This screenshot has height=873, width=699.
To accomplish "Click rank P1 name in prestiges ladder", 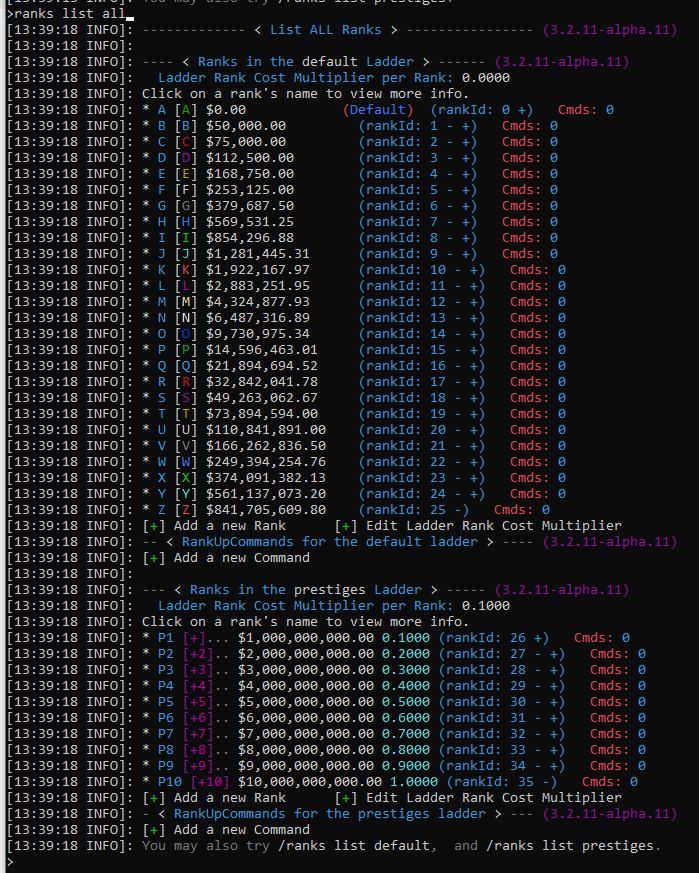I will [165, 637].
